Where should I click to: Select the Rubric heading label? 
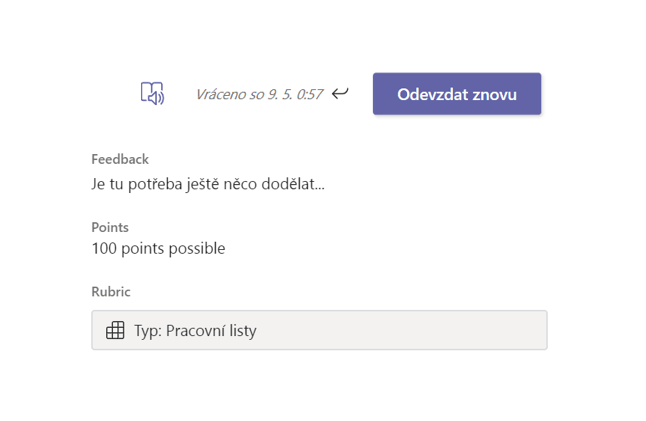tap(111, 292)
